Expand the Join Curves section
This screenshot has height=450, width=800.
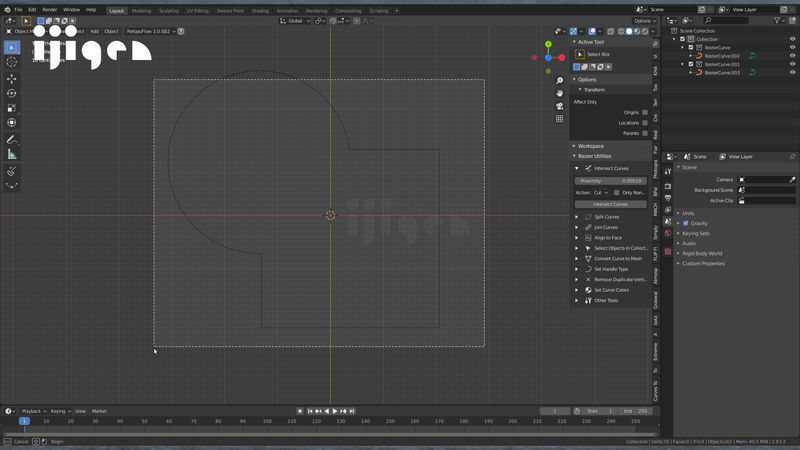click(577, 228)
